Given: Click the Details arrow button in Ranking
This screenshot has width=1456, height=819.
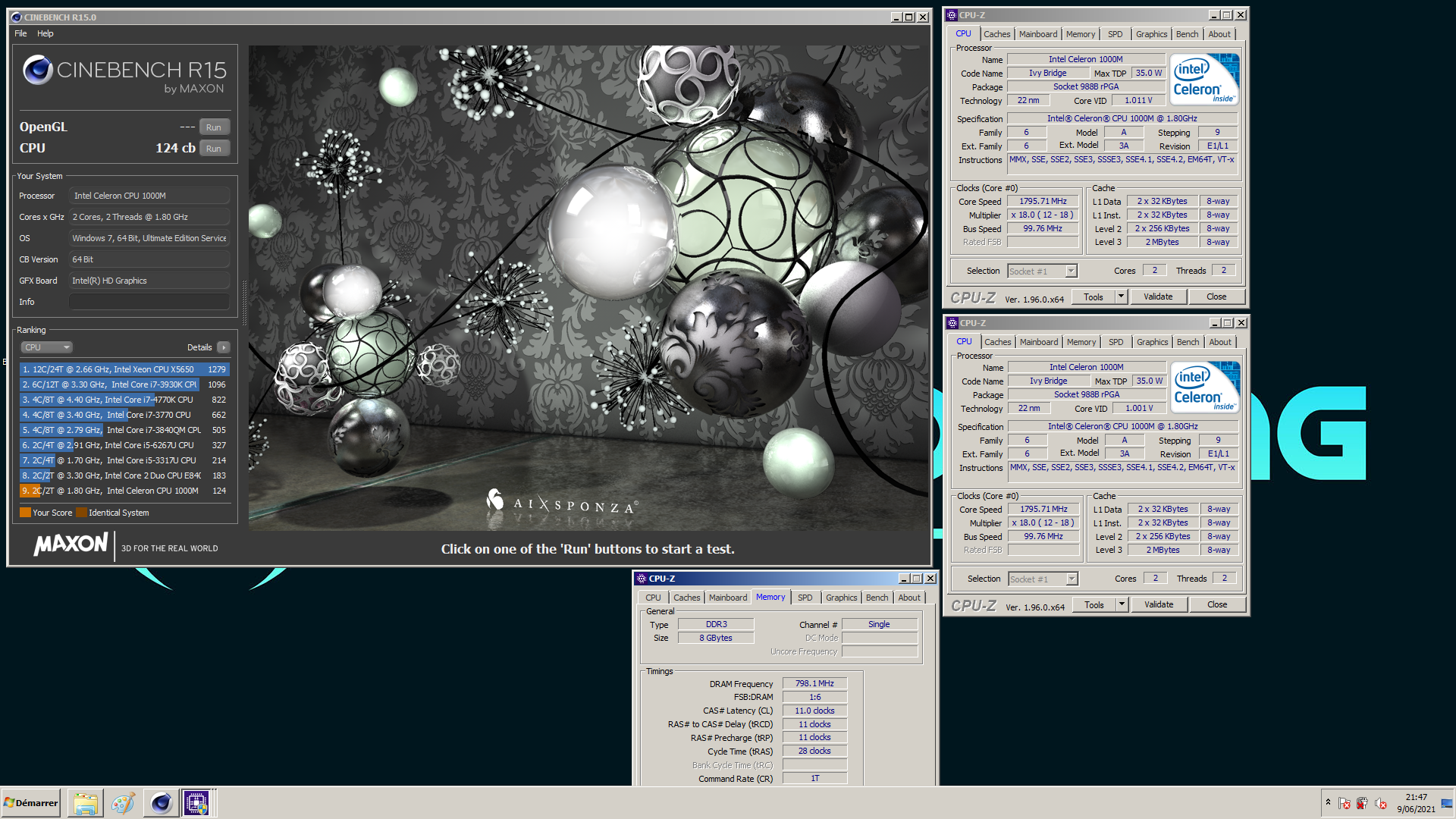Looking at the screenshot, I should 223,347.
